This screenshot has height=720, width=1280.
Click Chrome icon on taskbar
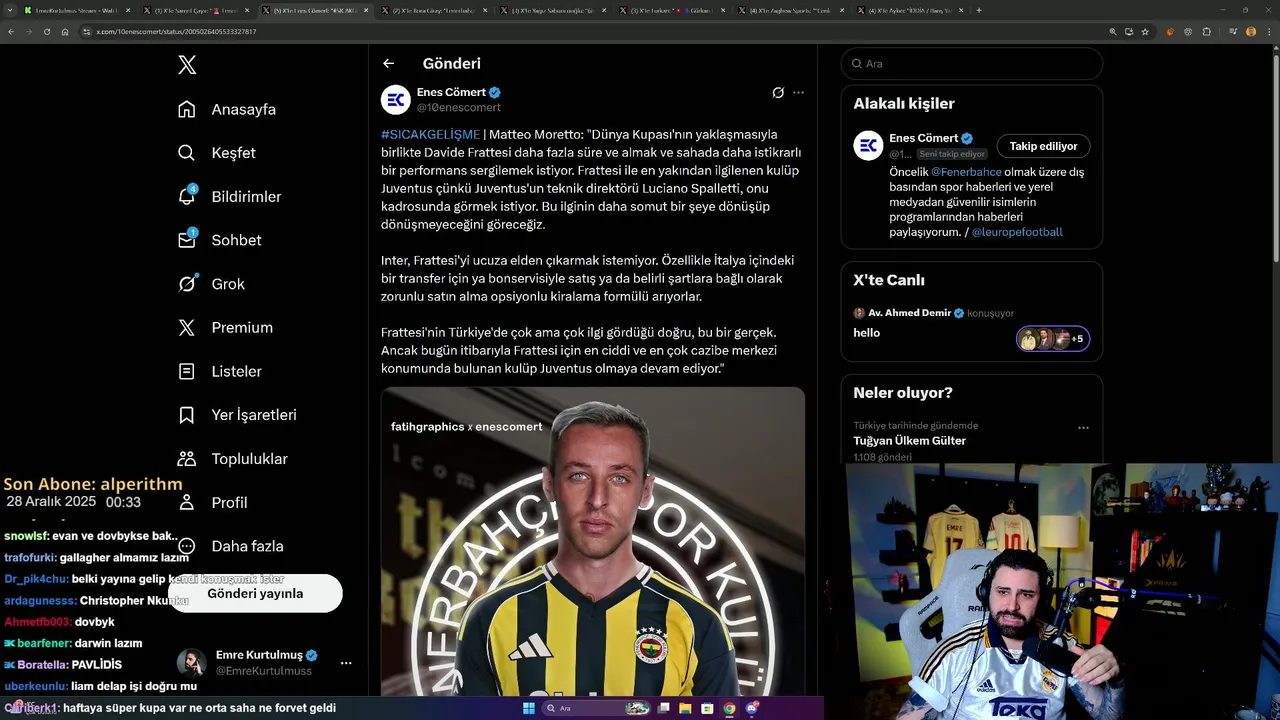pyautogui.click(x=729, y=708)
